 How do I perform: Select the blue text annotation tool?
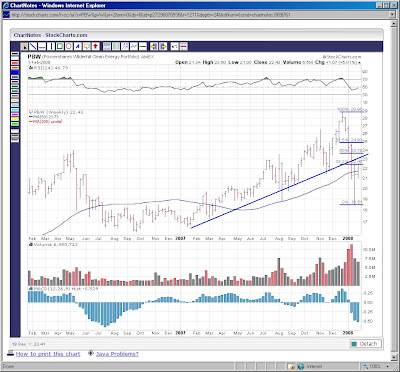(x=78, y=46)
